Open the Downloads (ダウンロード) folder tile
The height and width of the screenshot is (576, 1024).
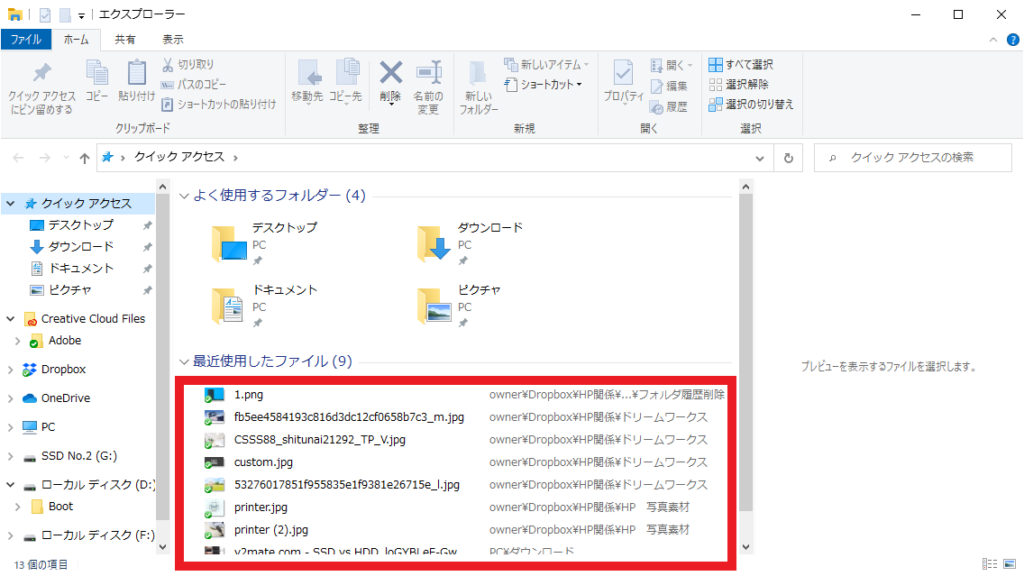pos(470,243)
